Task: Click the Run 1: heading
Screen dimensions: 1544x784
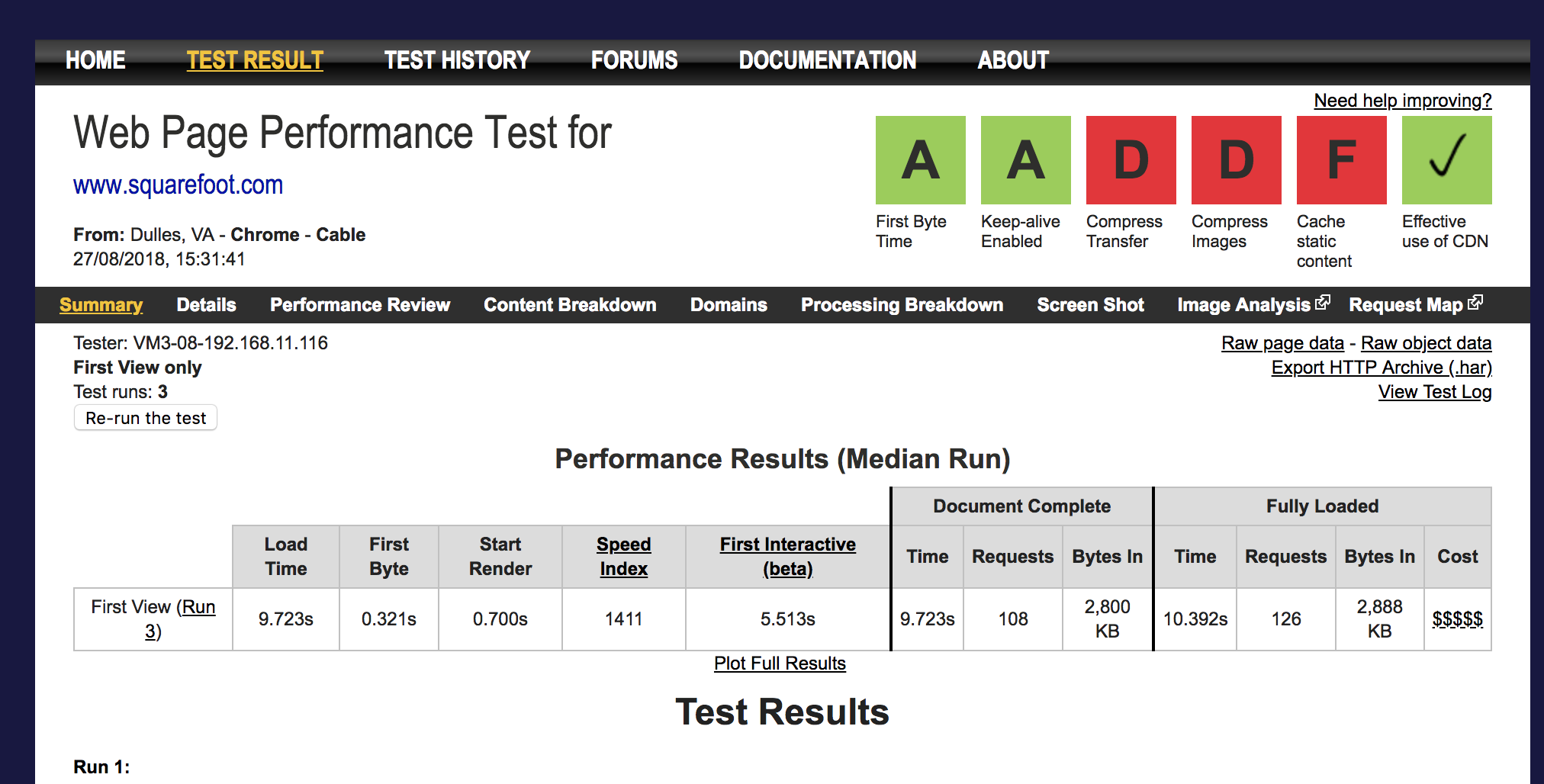Action: (x=101, y=767)
